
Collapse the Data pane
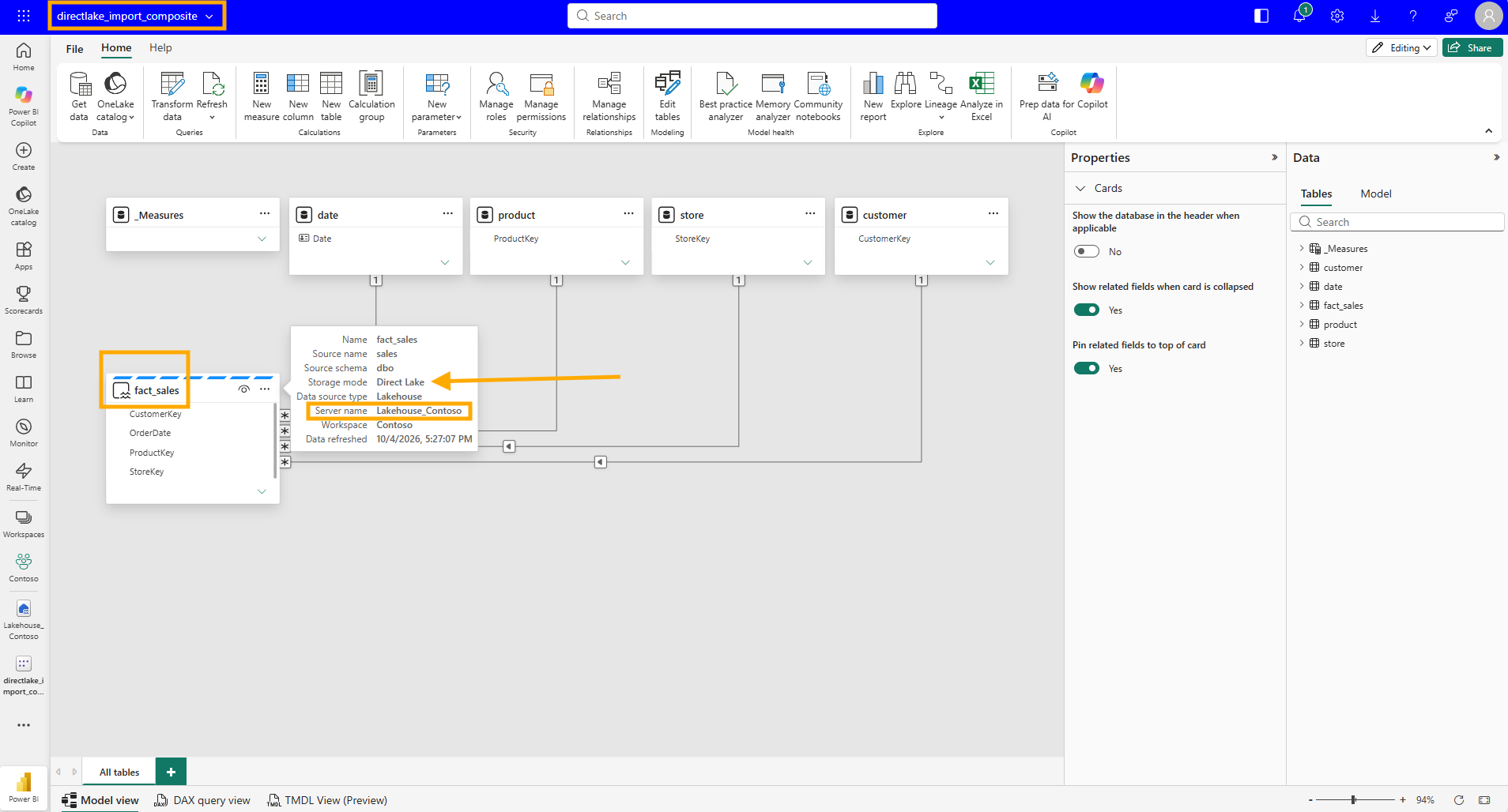[x=1496, y=157]
